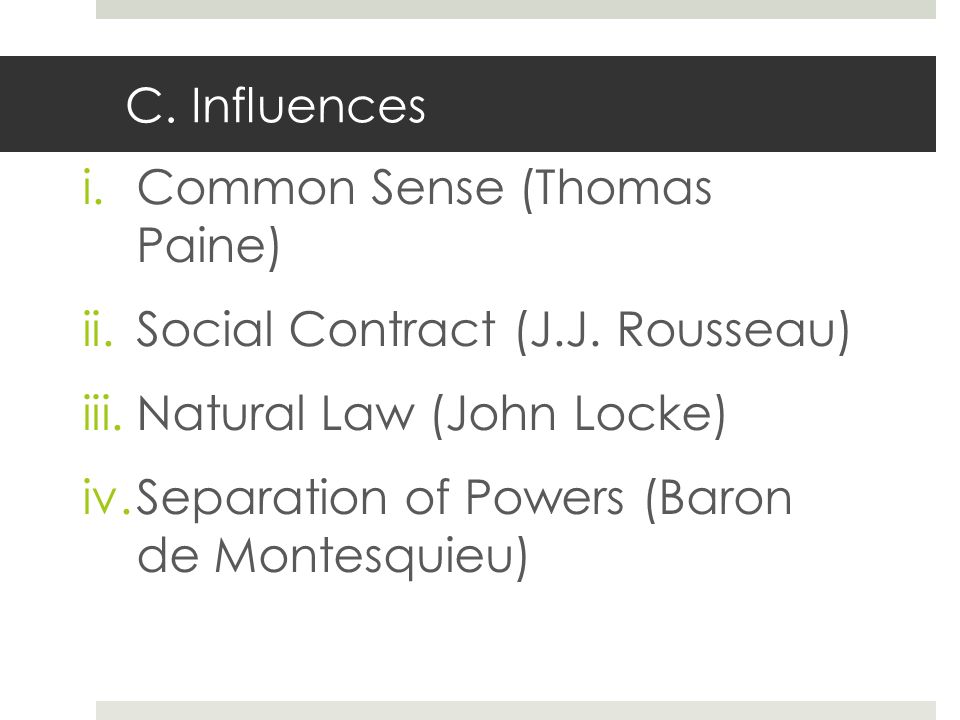
Task: Click the dark title banner background
Action: (x=673, y=104)
